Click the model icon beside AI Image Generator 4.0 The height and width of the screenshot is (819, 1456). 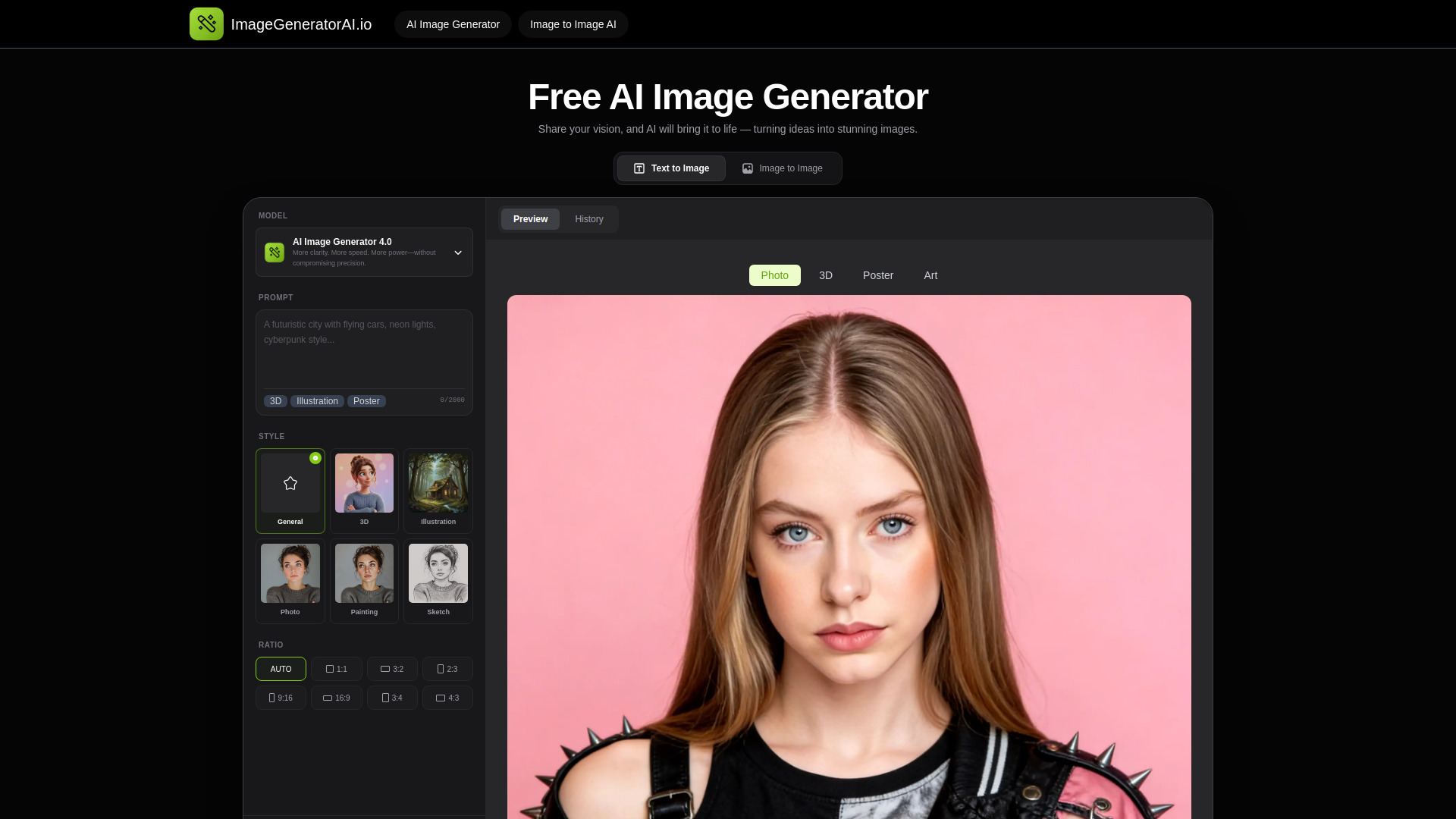tap(274, 252)
